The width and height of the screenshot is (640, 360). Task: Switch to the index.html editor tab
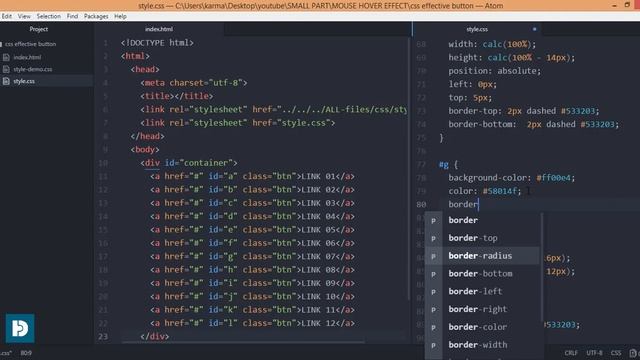[x=159, y=29]
